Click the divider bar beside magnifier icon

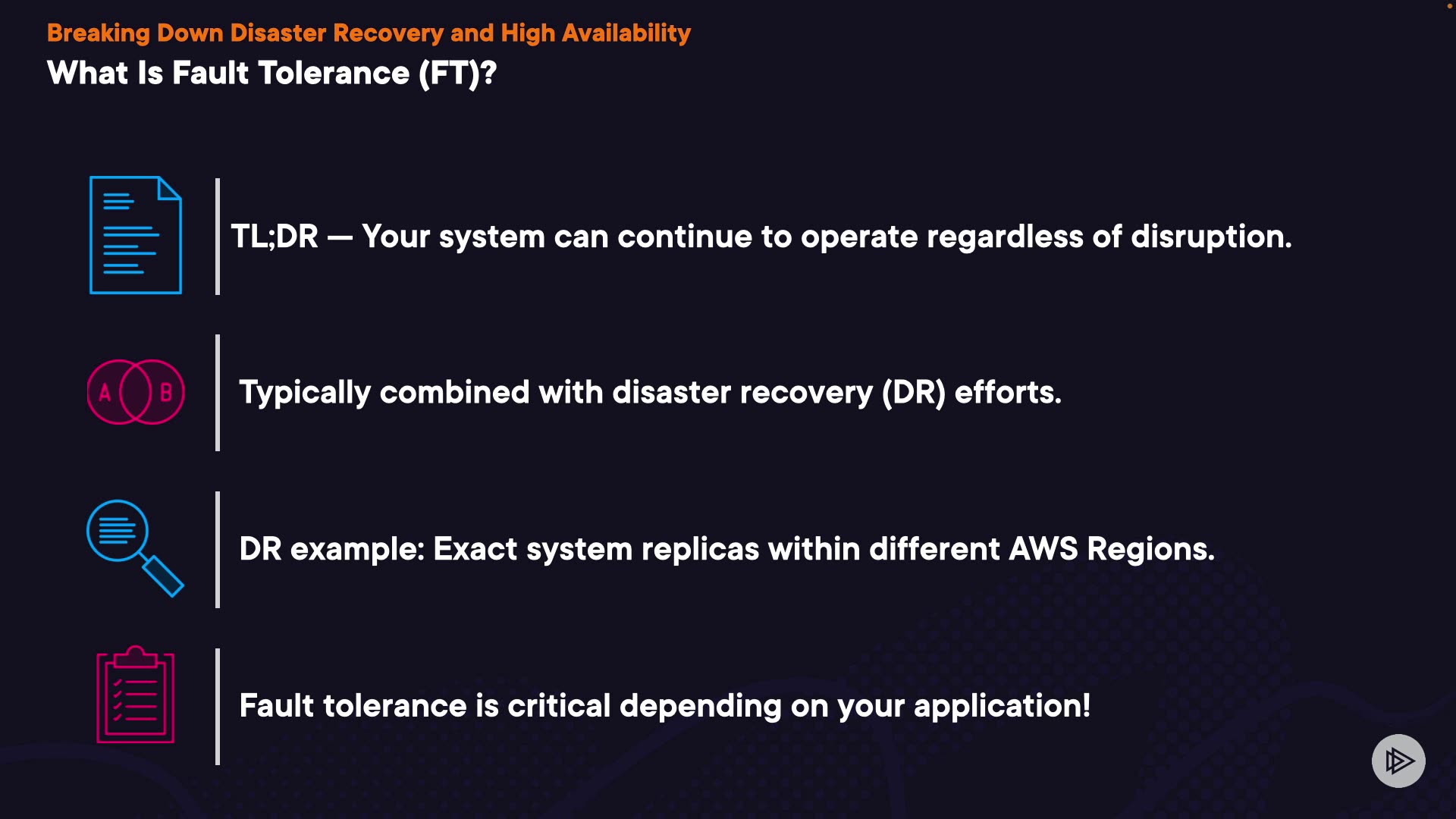point(218,549)
